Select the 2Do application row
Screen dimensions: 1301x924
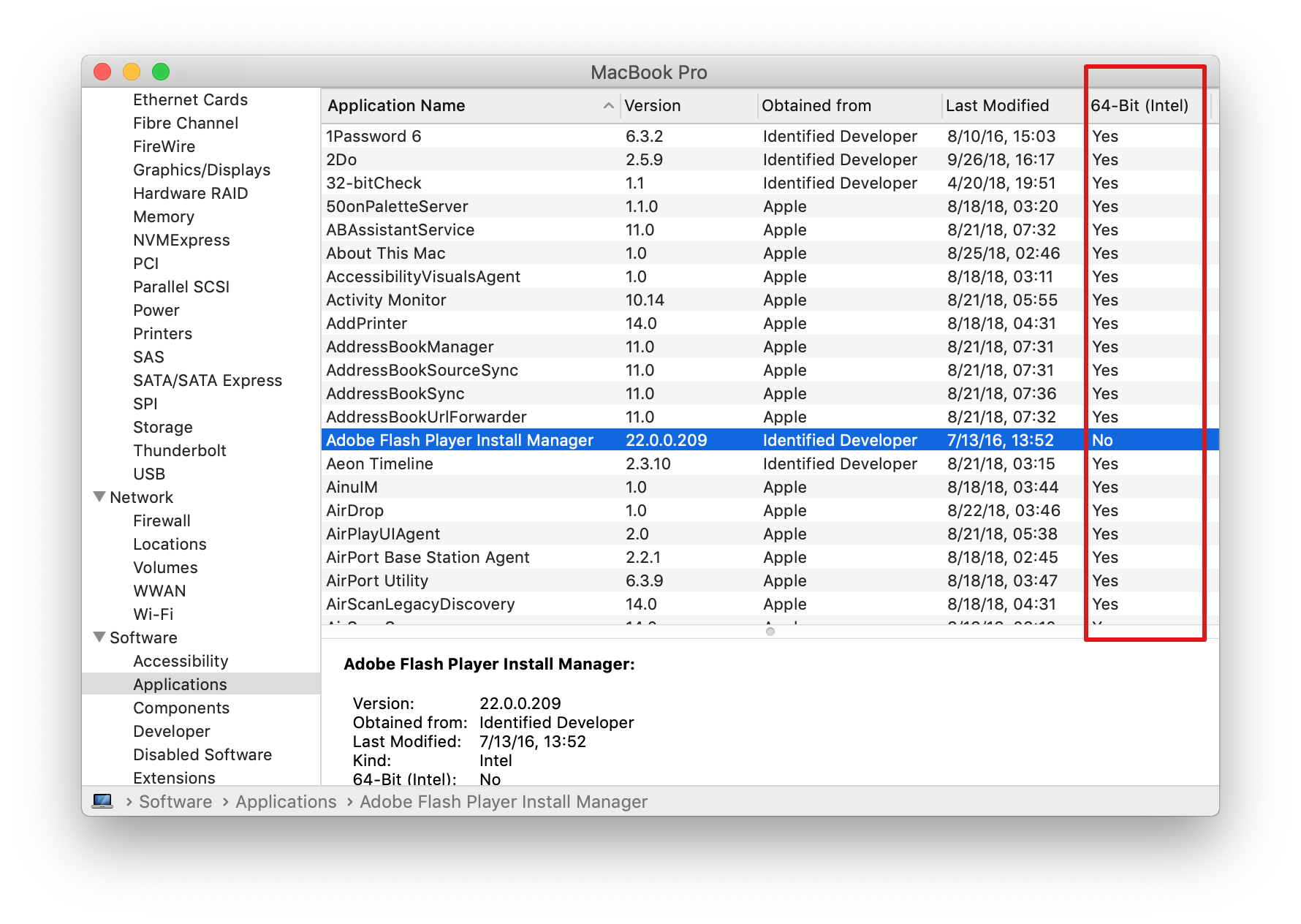coord(770,159)
